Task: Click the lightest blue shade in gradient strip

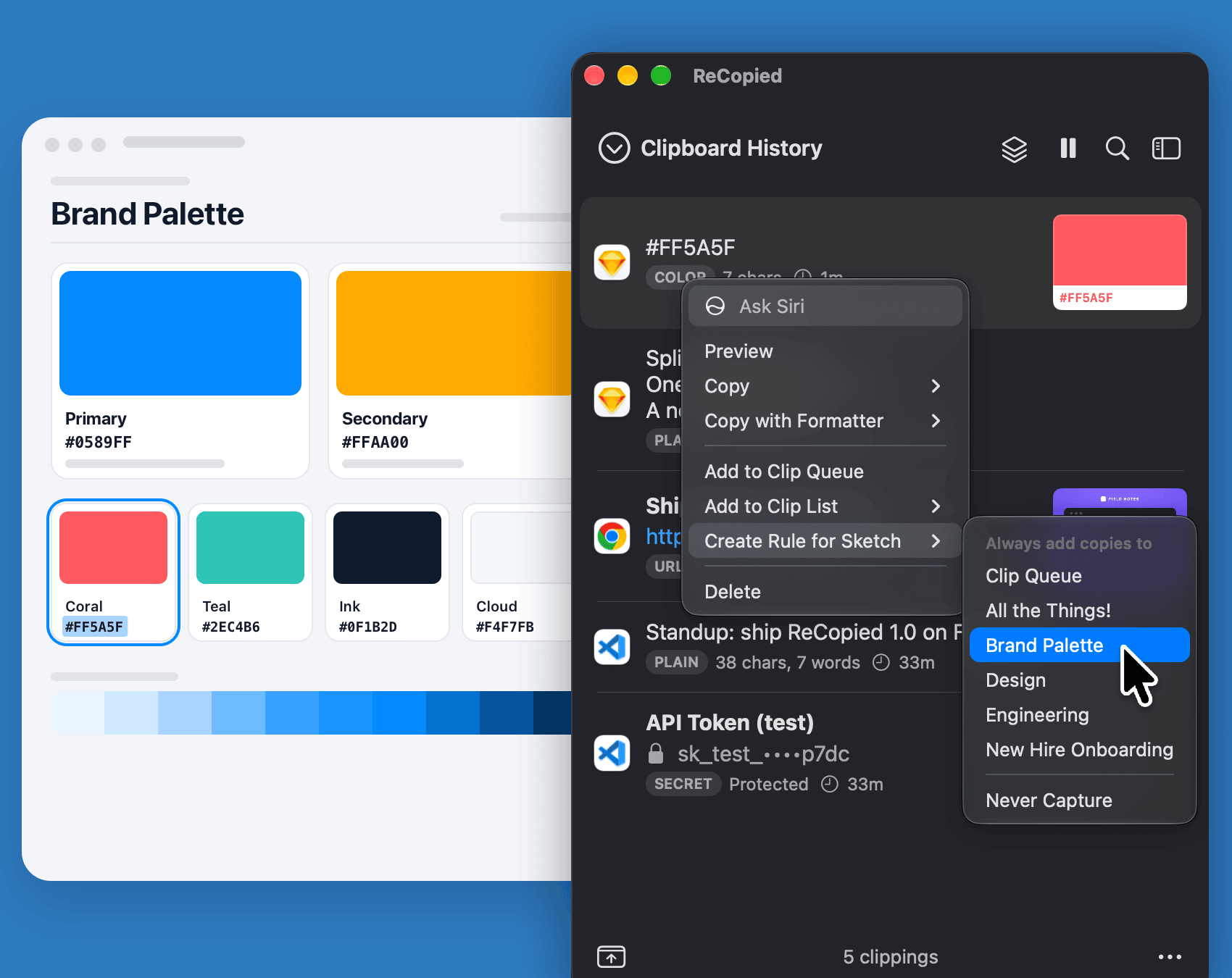Action: (78, 713)
